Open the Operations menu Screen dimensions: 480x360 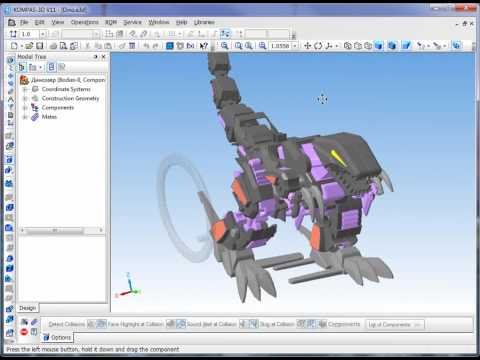(x=85, y=22)
